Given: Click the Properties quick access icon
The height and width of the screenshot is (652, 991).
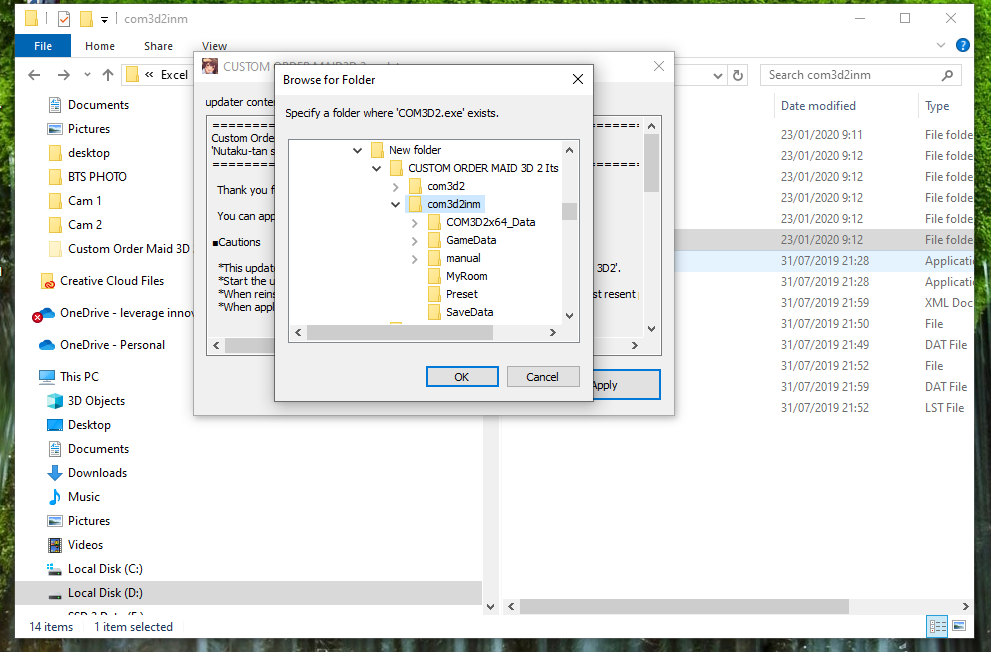Looking at the screenshot, I should click(64, 19).
